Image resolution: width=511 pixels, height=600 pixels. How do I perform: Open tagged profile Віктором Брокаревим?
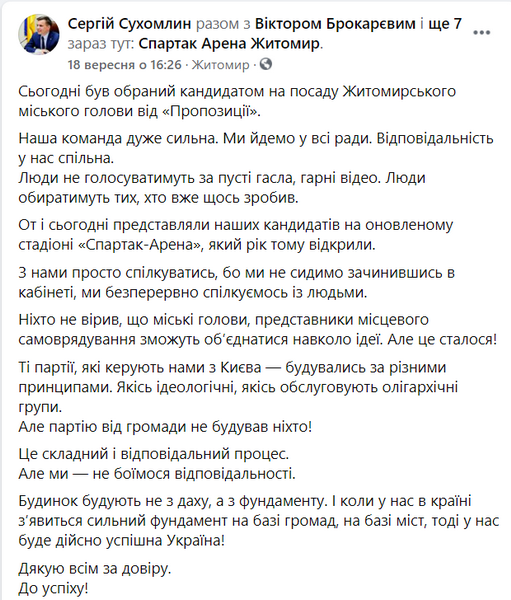(335, 24)
